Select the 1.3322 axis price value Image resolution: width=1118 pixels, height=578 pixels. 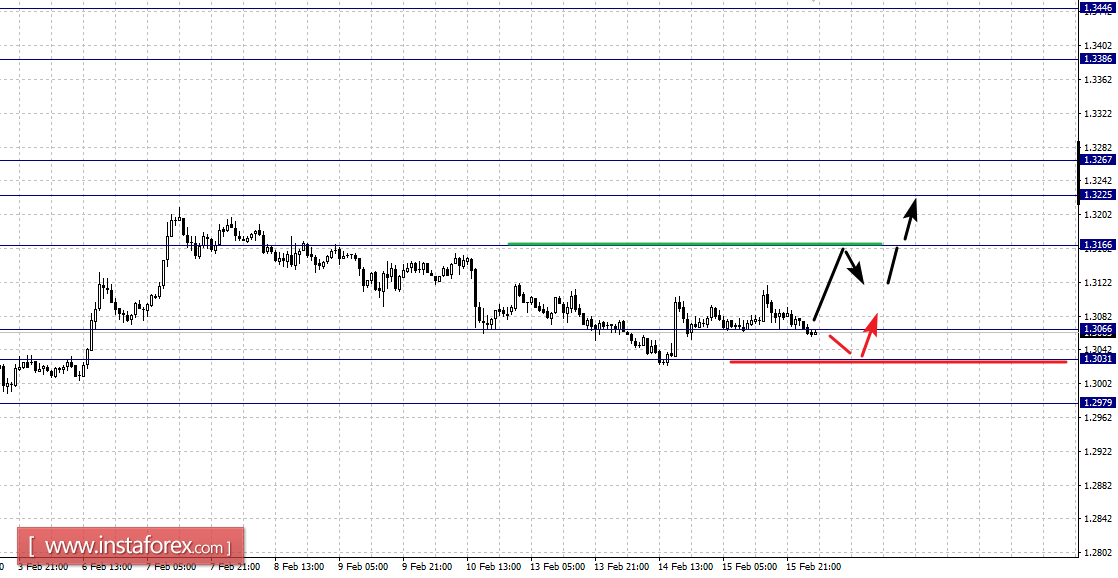click(1098, 114)
